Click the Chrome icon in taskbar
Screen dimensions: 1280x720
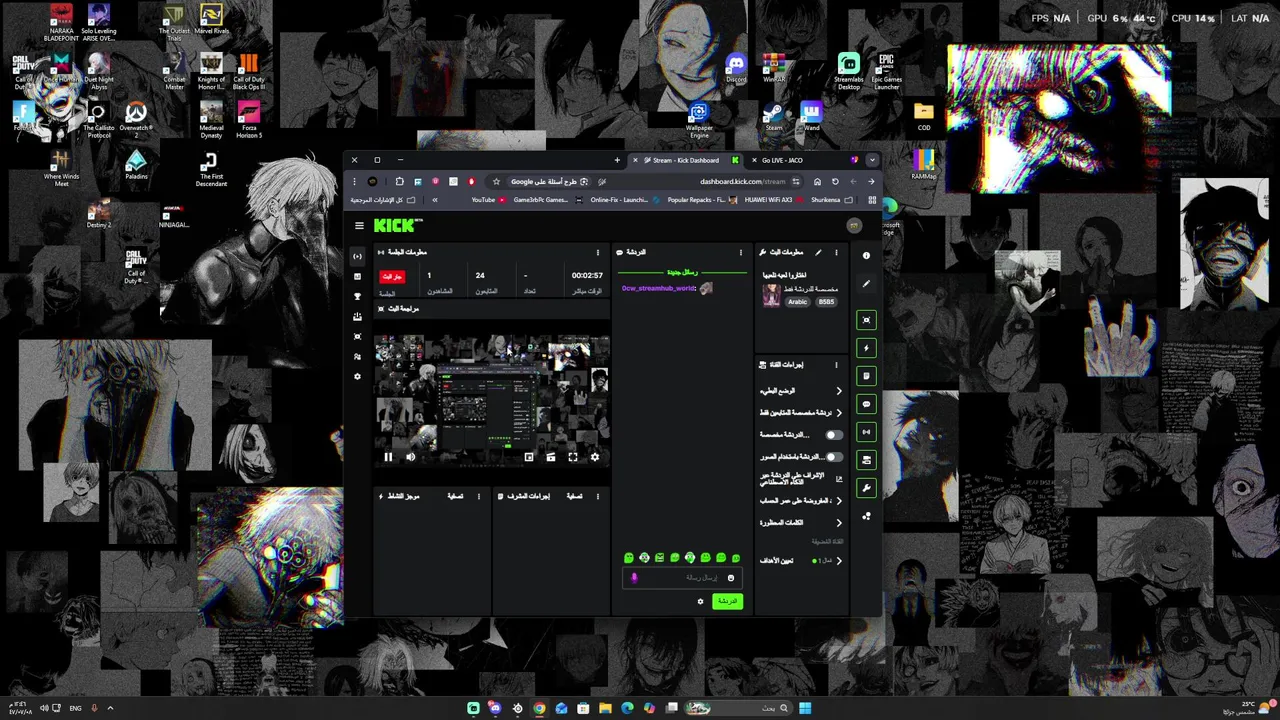point(539,708)
